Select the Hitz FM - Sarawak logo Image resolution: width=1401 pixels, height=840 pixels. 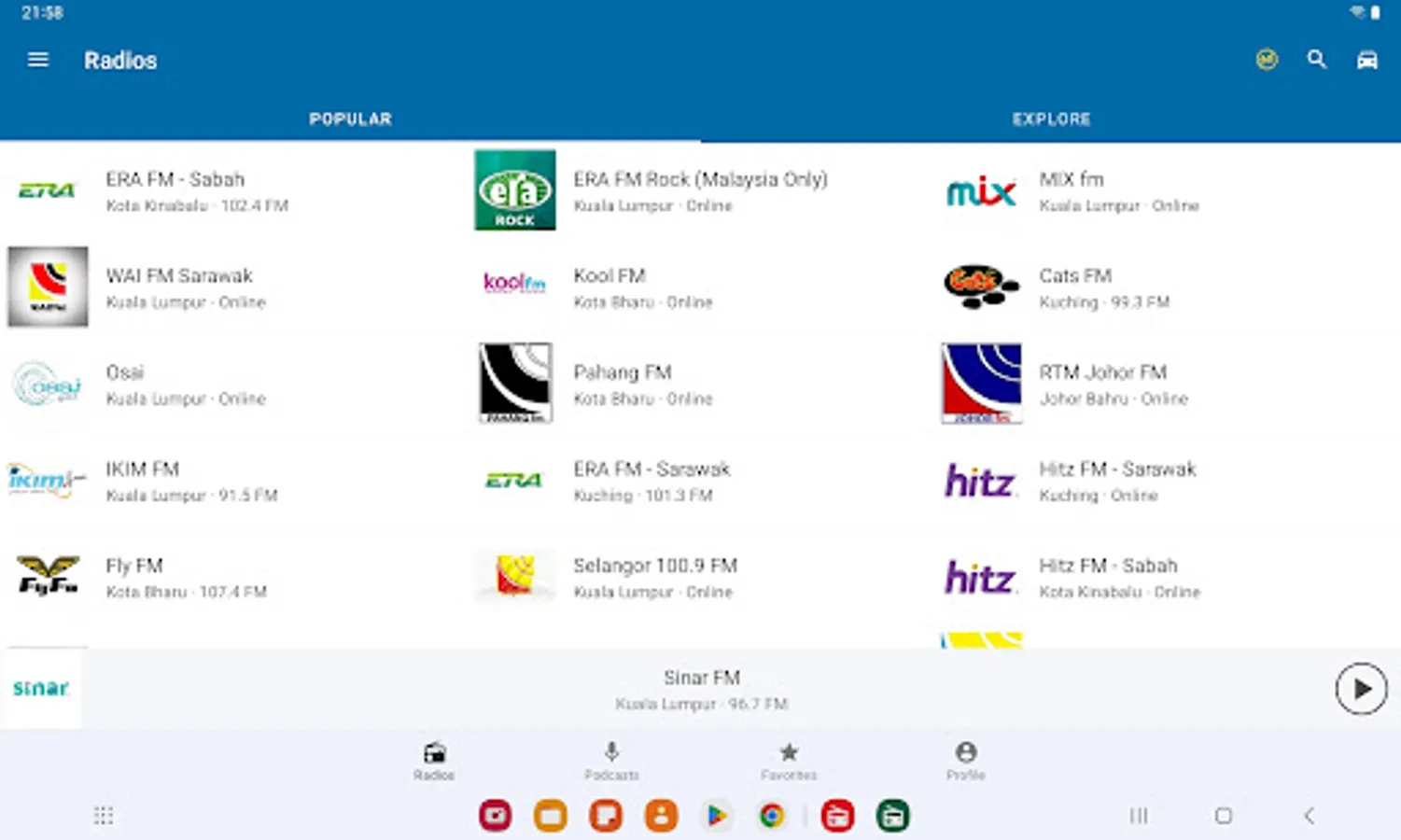coord(980,482)
